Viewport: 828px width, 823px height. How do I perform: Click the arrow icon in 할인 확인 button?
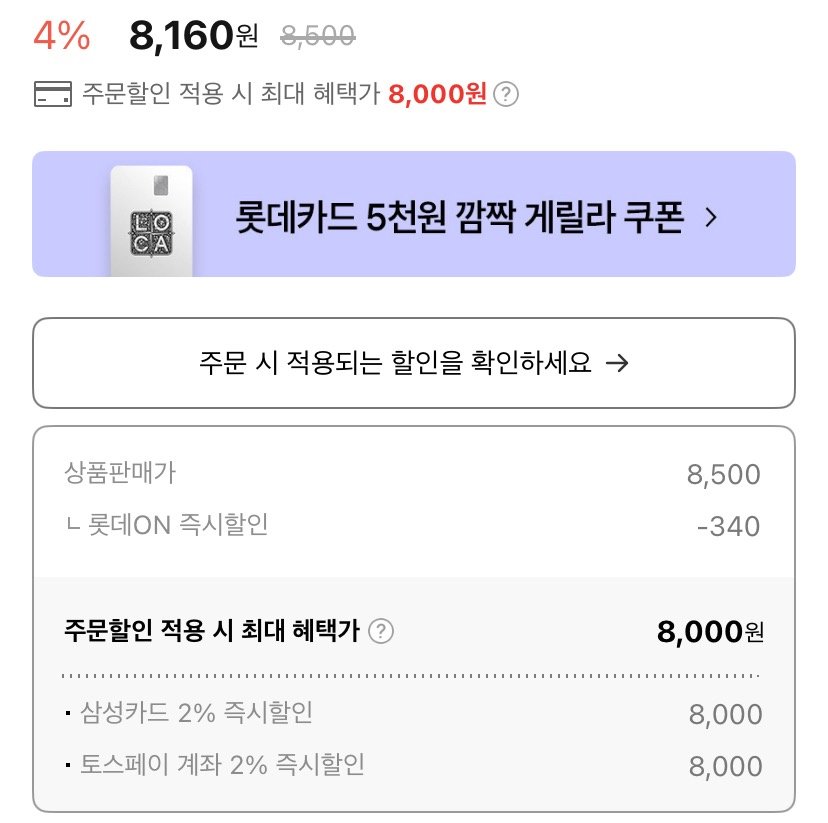(x=618, y=363)
